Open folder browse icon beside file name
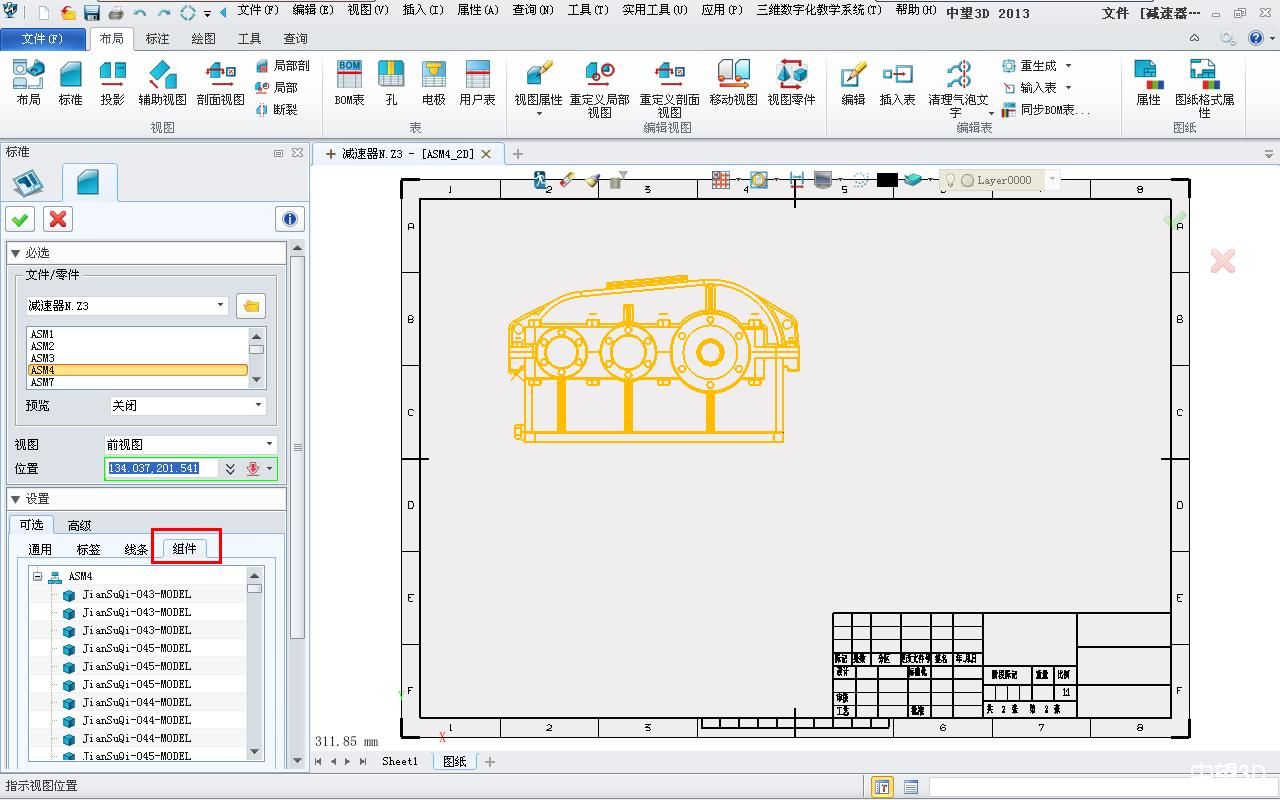Image resolution: width=1280 pixels, height=800 pixels. click(251, 306)
